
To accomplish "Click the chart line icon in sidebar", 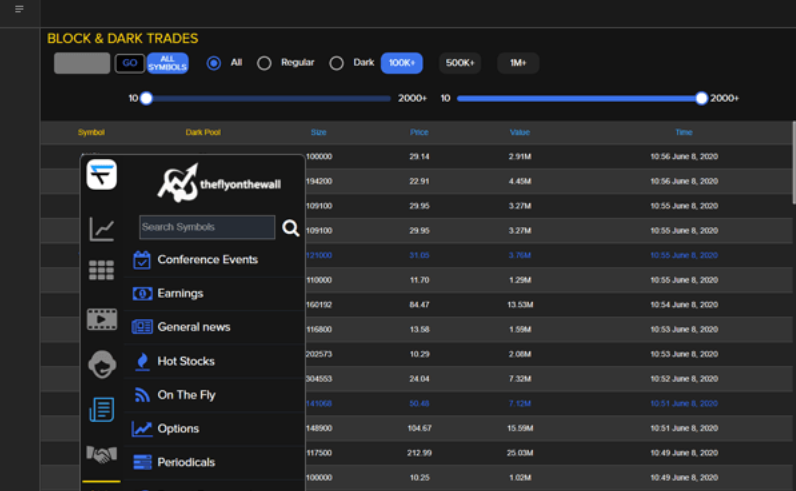I will pos(101,229).
